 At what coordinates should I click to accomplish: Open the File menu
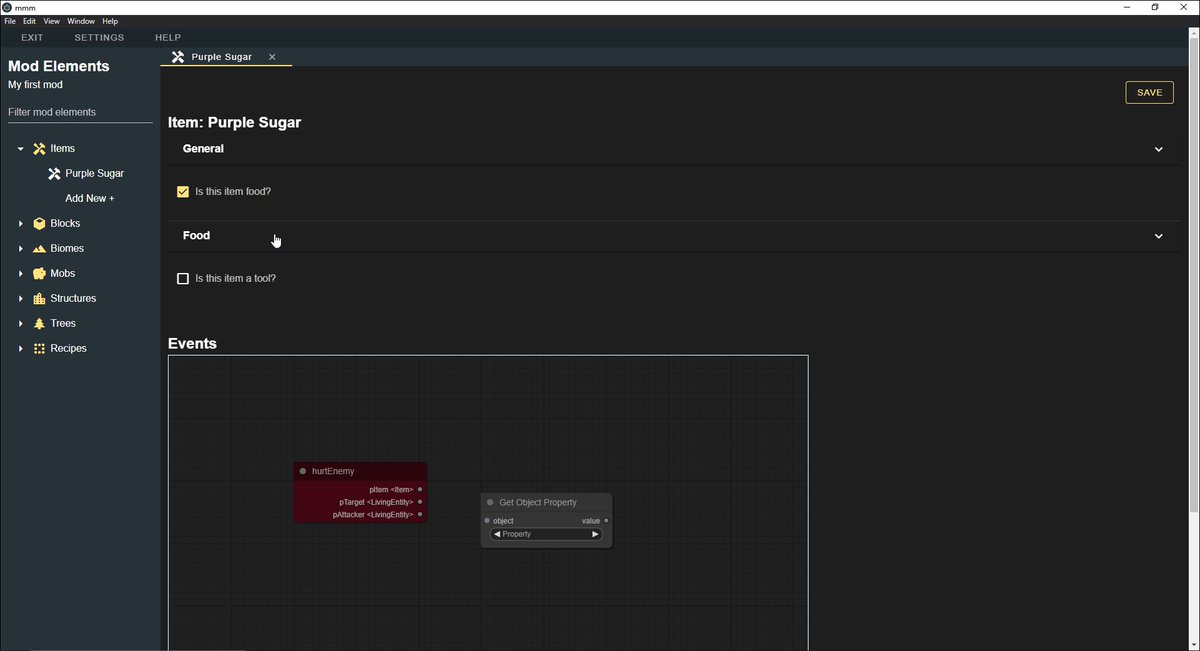[10, 21]
